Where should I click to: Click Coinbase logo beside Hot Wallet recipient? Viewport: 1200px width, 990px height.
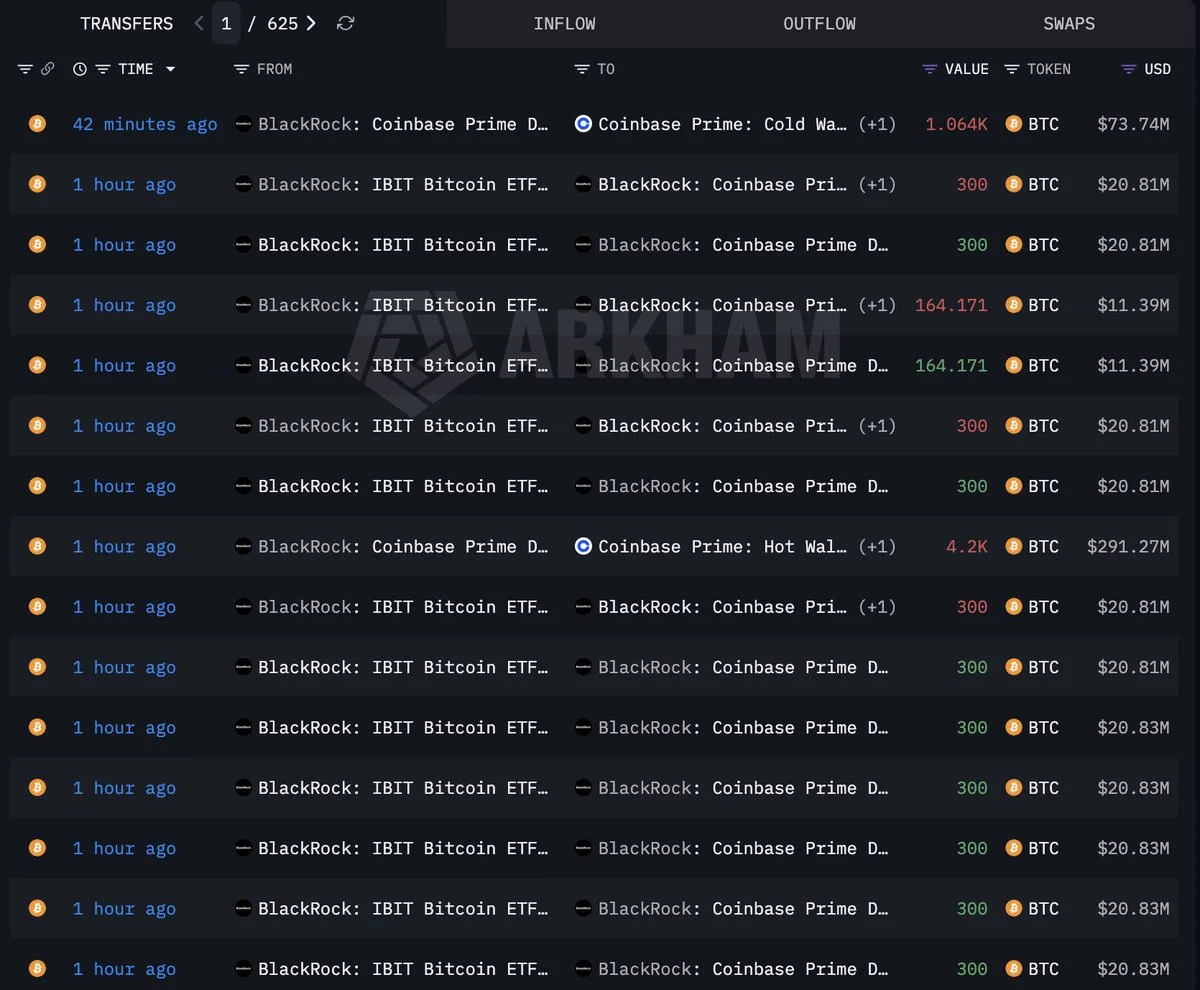[x=583, y=546]
